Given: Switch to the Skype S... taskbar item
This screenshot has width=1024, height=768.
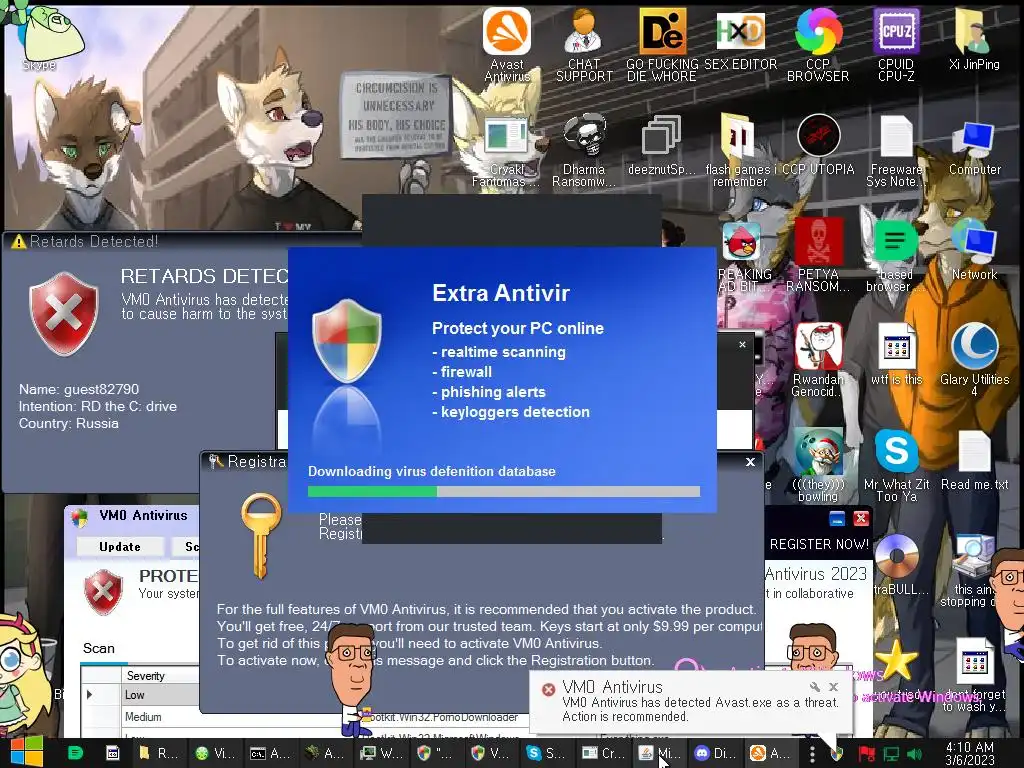Looking at the screenshot, I should [546, 753].
